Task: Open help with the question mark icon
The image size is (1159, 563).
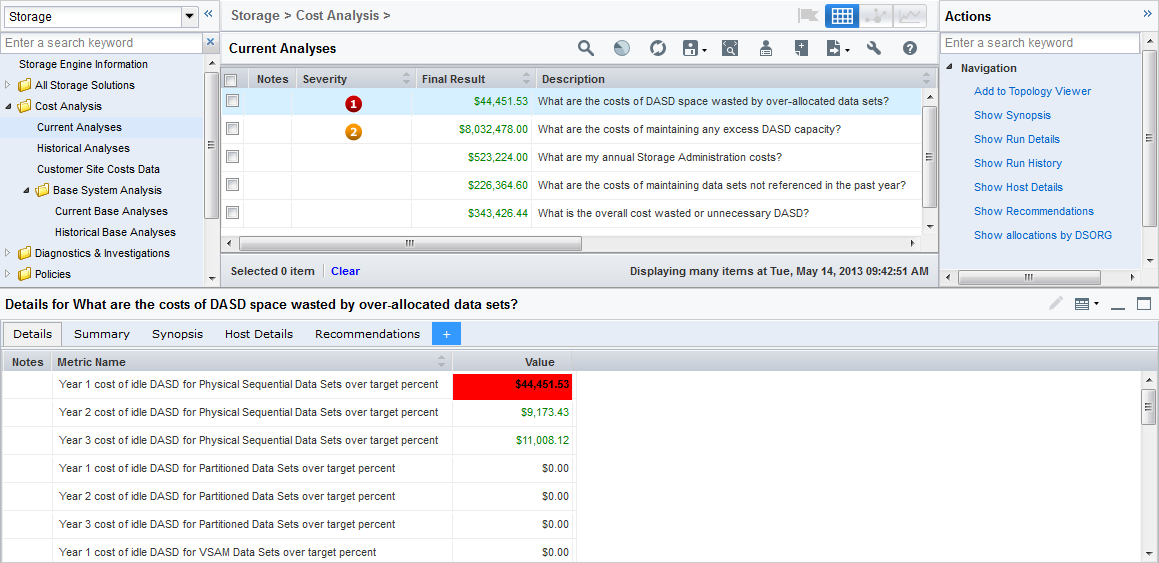Action: tap(910, 49)
